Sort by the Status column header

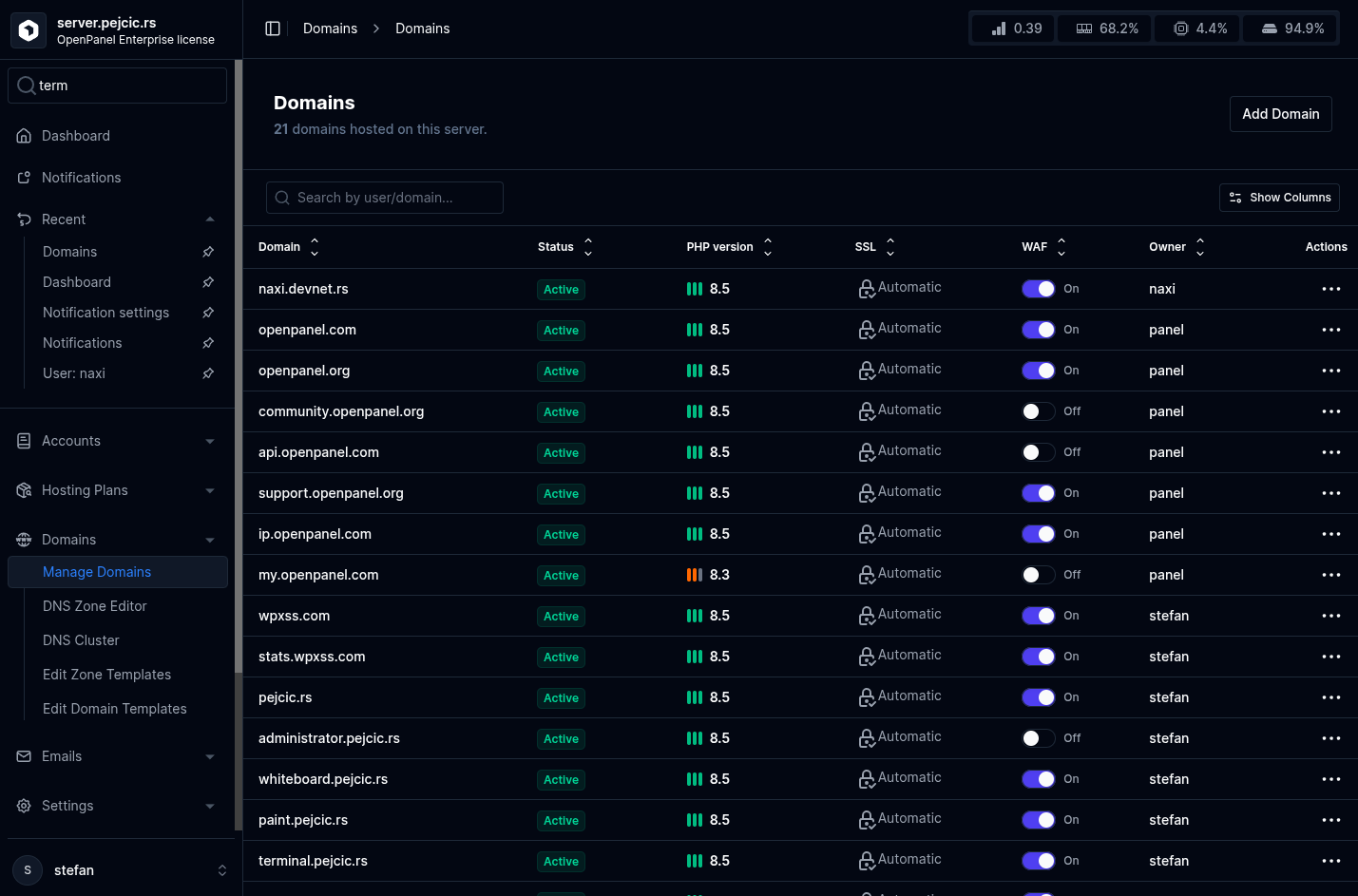(565, 247)
